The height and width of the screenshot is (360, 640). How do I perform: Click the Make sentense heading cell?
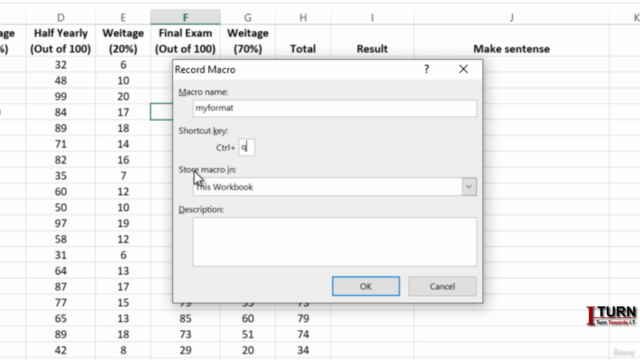(511, 41)
